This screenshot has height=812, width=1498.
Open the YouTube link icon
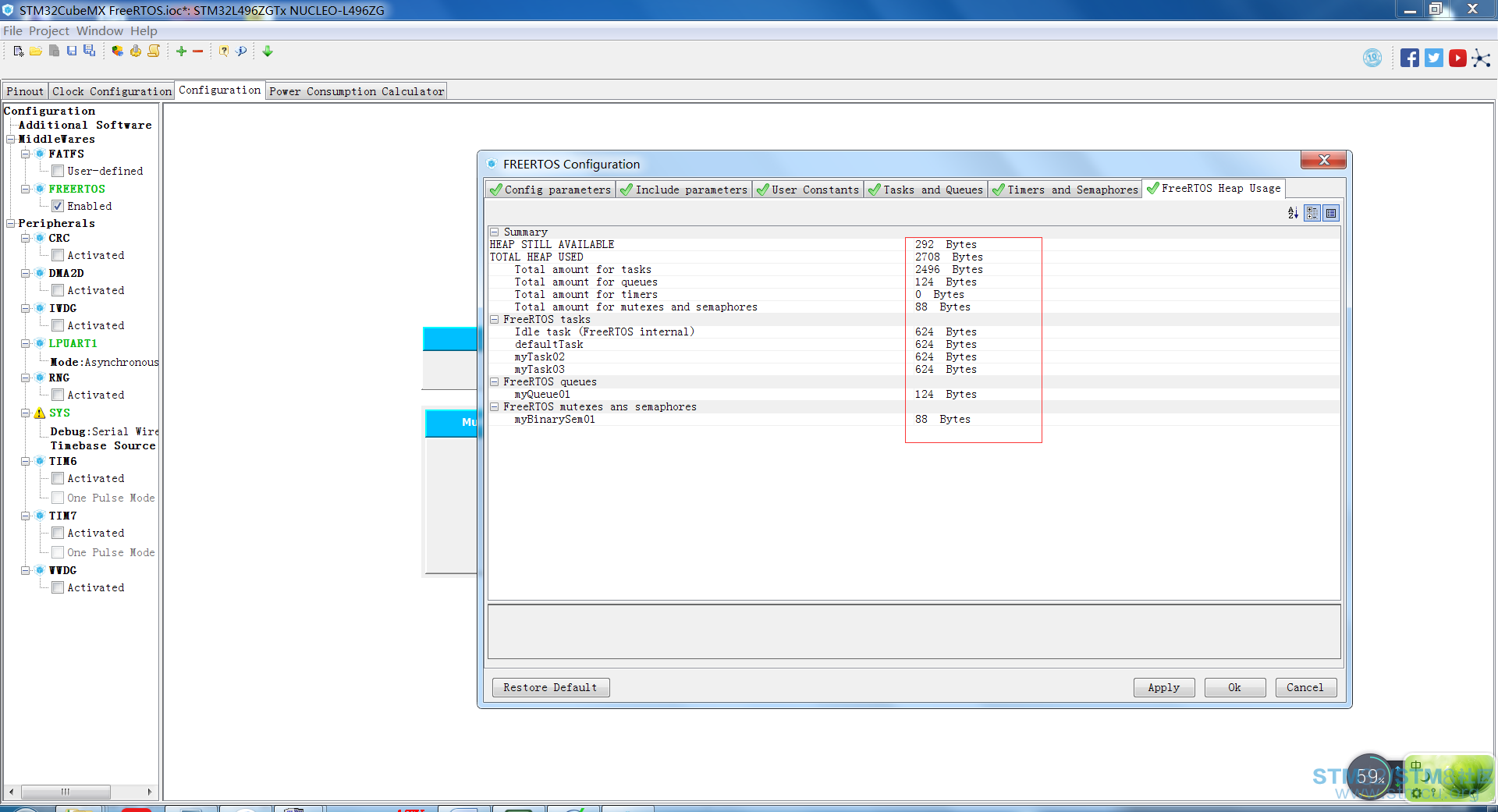(1457, 59)
